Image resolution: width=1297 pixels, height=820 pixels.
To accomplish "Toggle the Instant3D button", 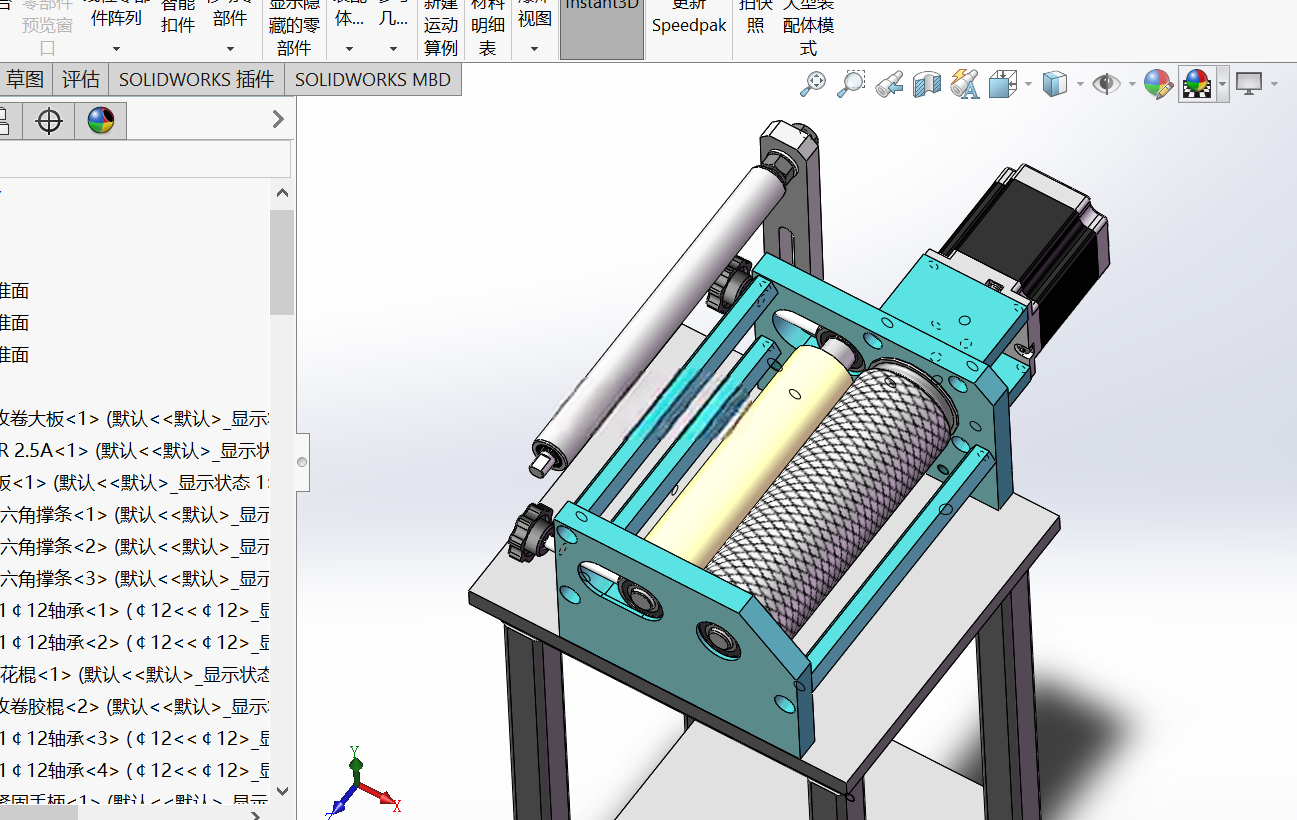I will (602, 28).
